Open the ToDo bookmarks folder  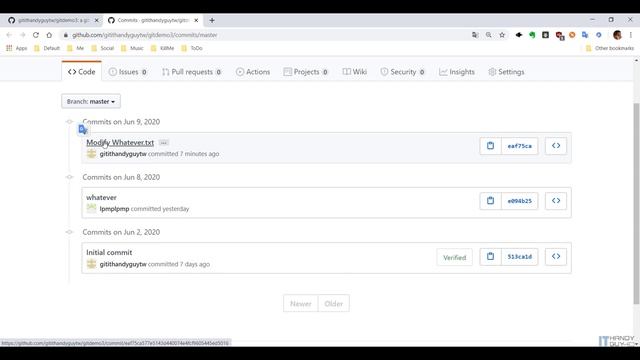(192, 48)
